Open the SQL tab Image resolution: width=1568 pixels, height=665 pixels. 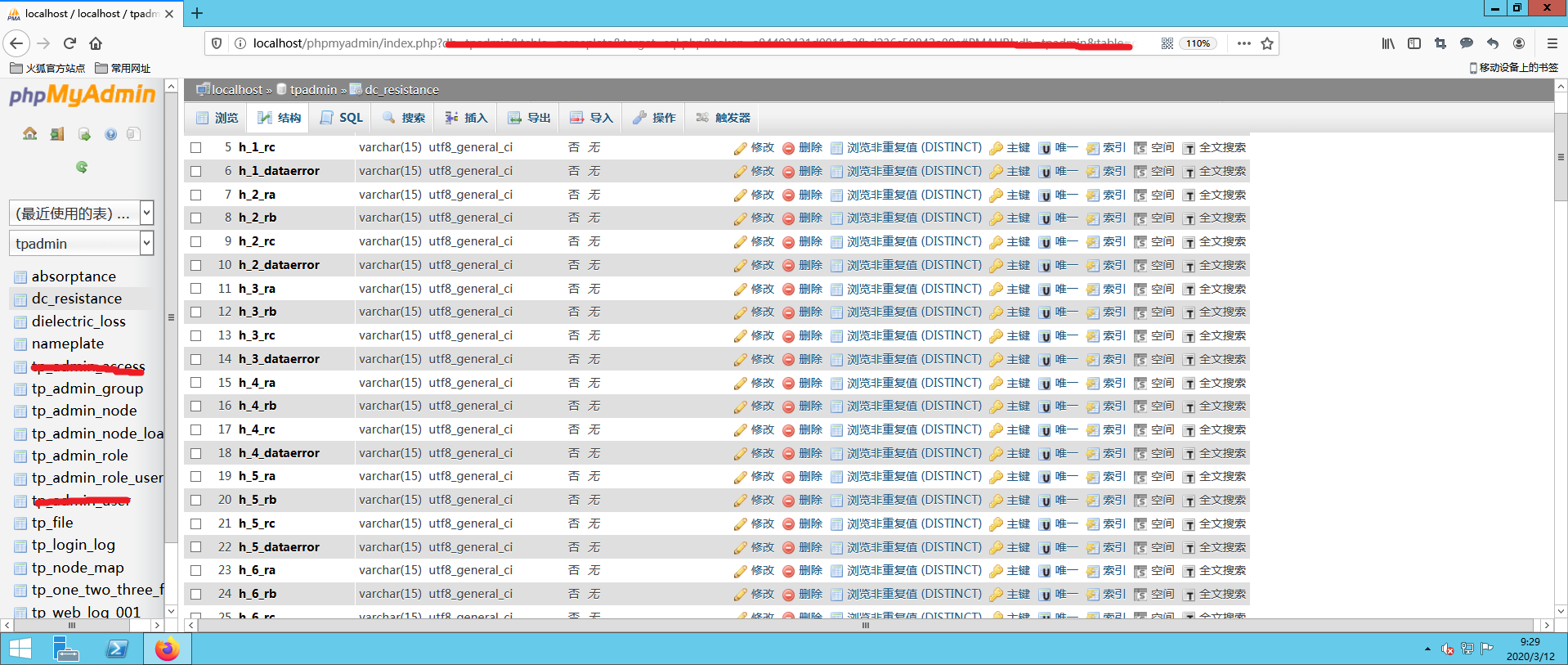[x=342, y=118]
